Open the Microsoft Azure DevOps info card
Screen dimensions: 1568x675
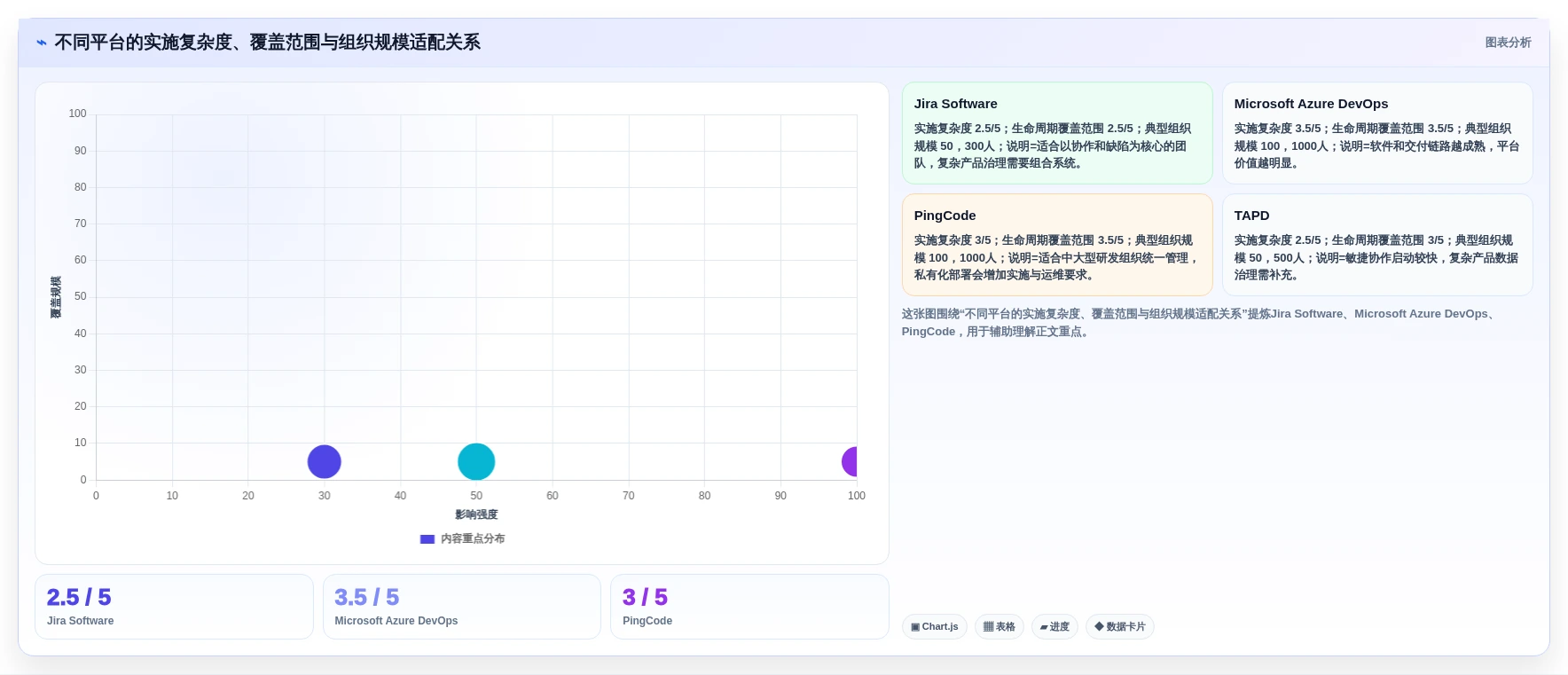pyautogui.click(x=1377, y=133)
